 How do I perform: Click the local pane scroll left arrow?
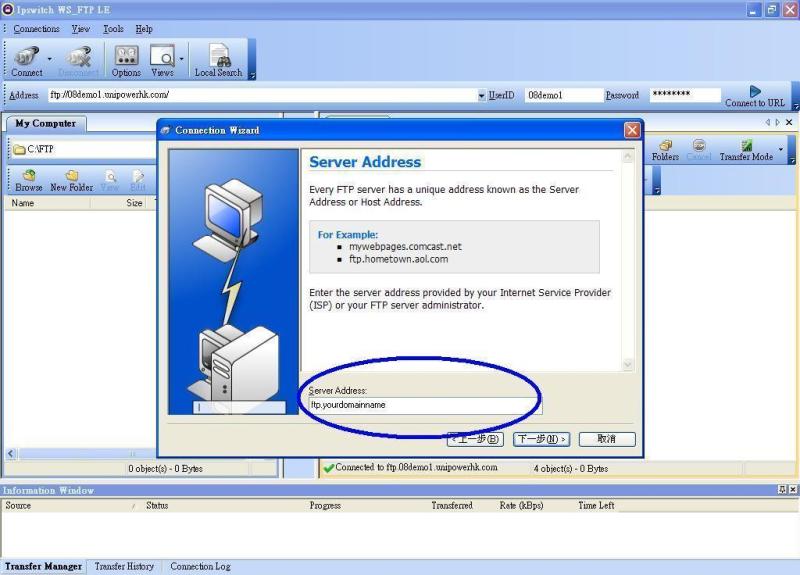coord(11,454)
